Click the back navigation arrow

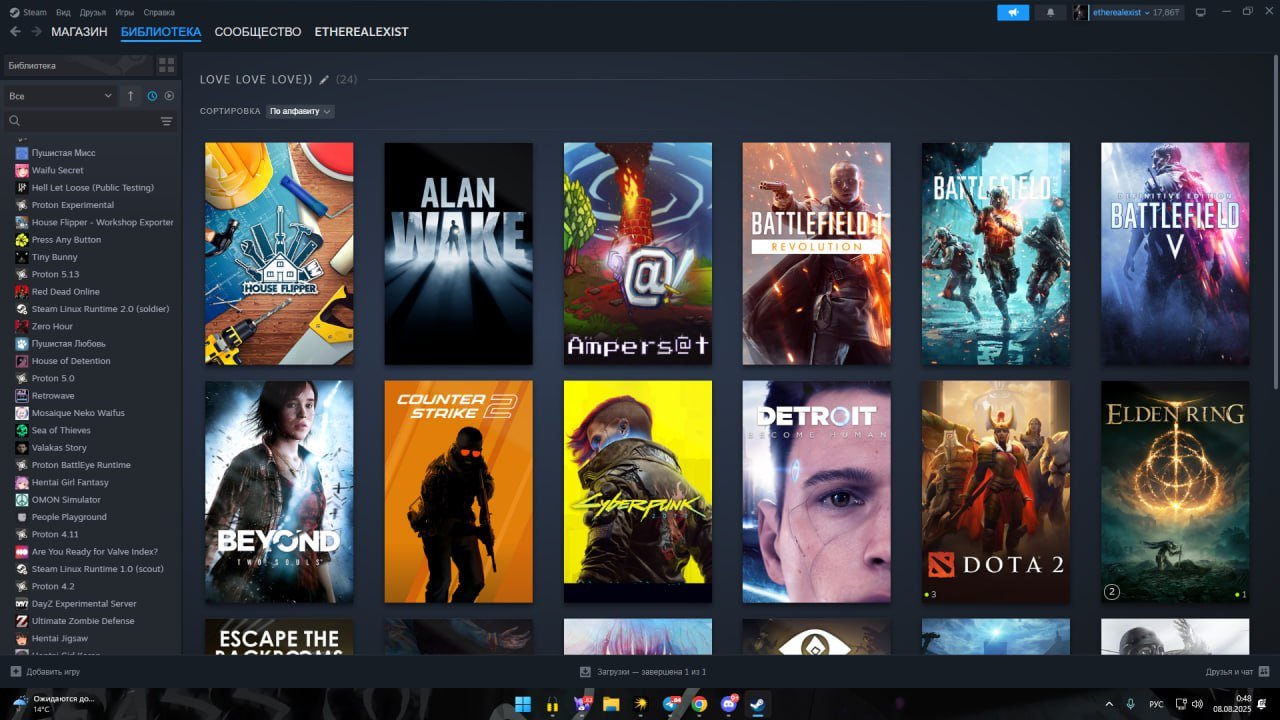point(15,32)
